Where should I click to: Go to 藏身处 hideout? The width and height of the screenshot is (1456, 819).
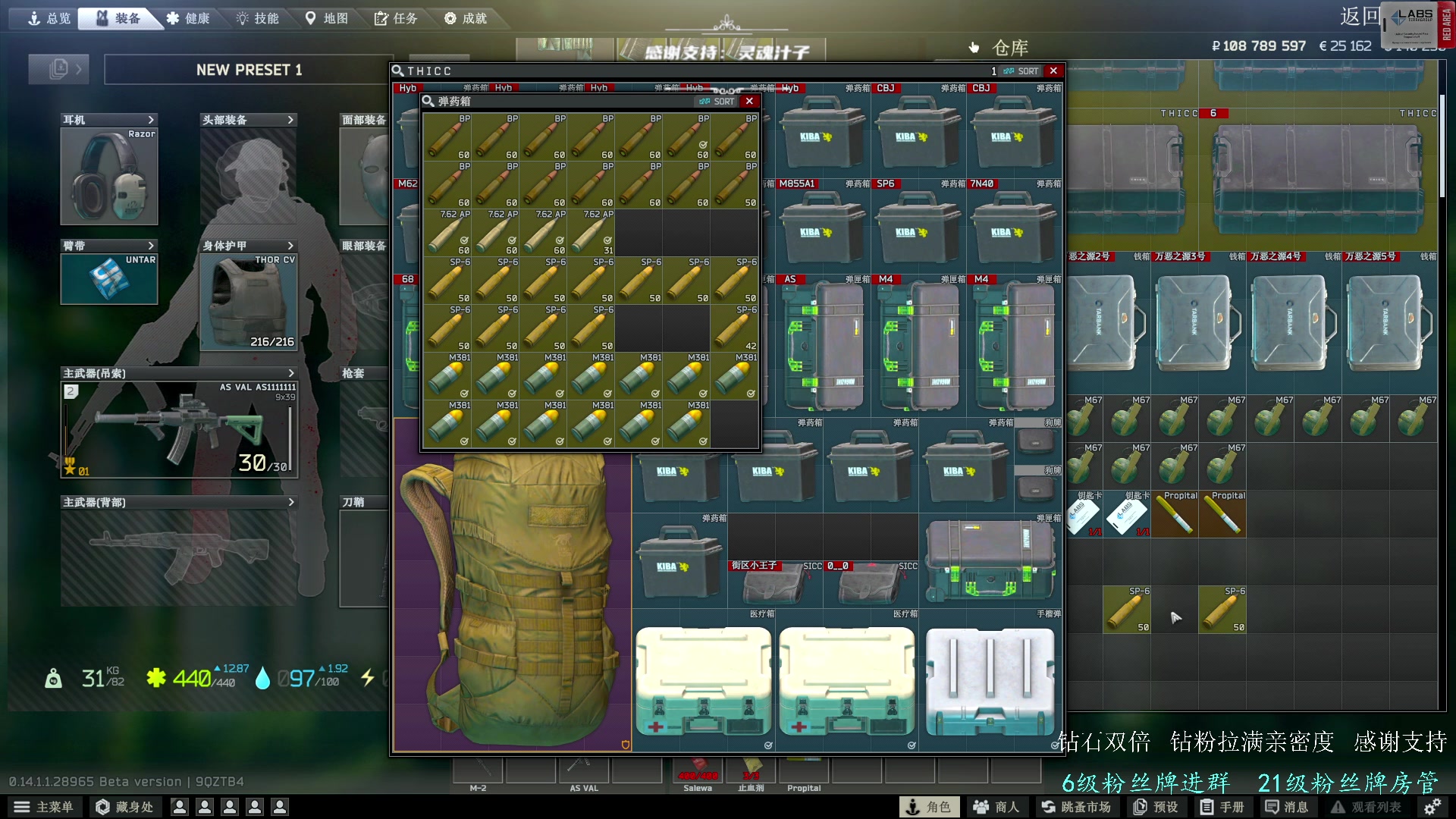125,807
